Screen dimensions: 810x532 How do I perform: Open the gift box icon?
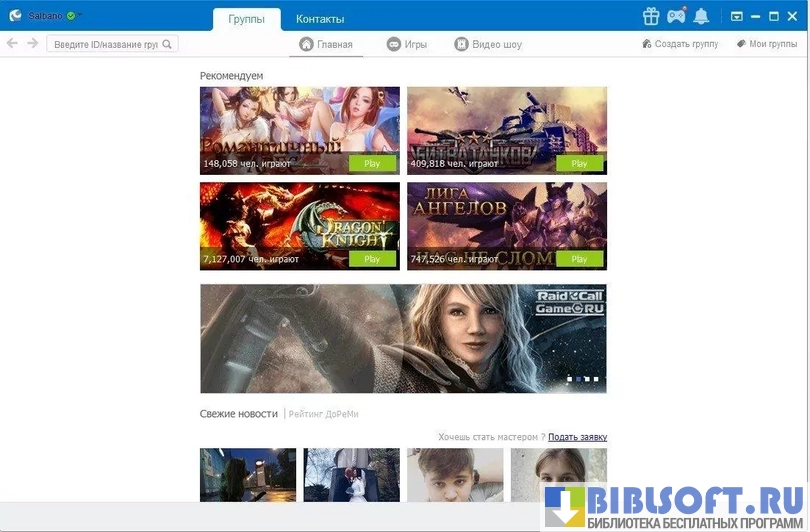pyautogui.click(x=651, y=16)
